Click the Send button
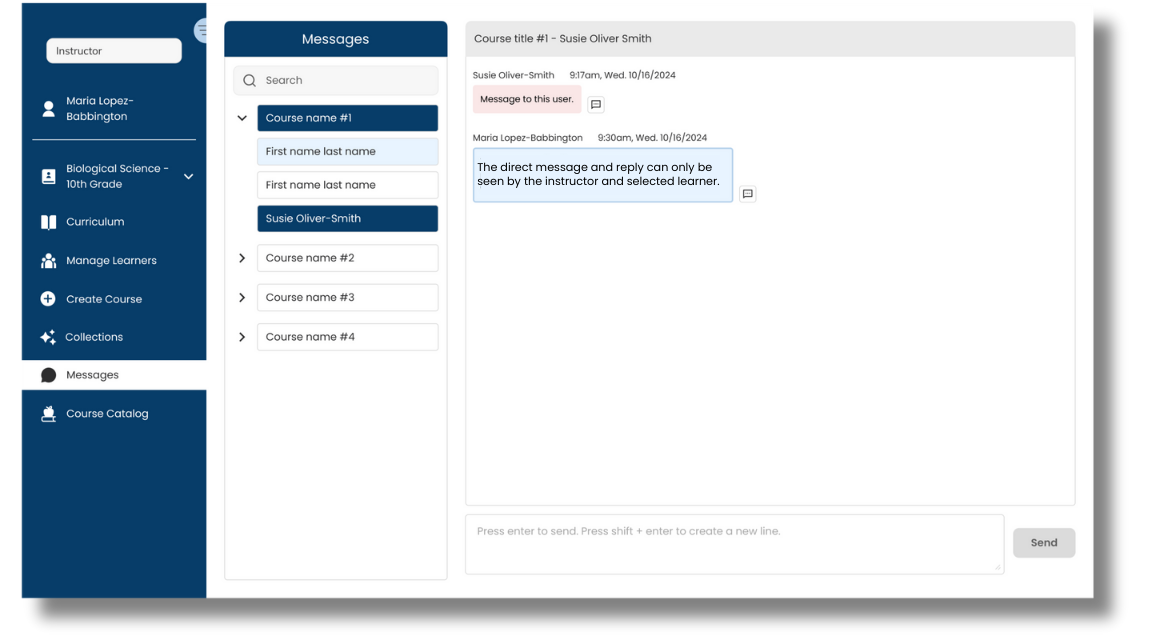 click(x=1043, y=543)
